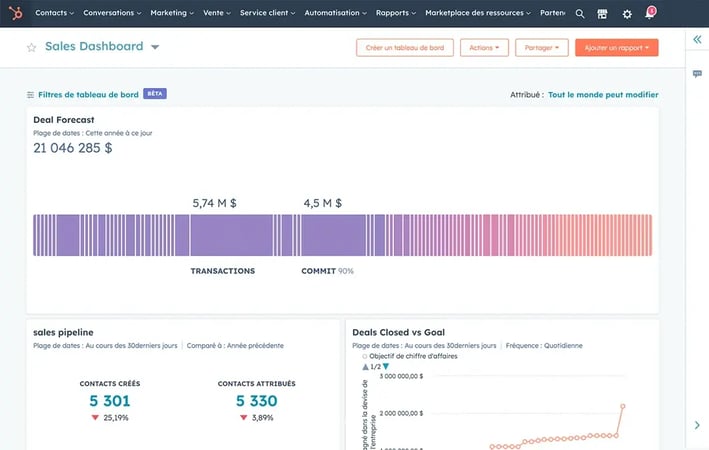Click the sales pipeline report title

coord(63,332)
